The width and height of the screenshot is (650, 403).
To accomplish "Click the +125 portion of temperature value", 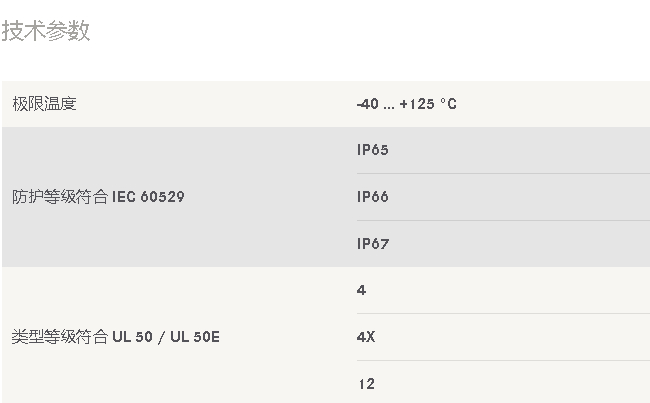I will coord(417,104).
